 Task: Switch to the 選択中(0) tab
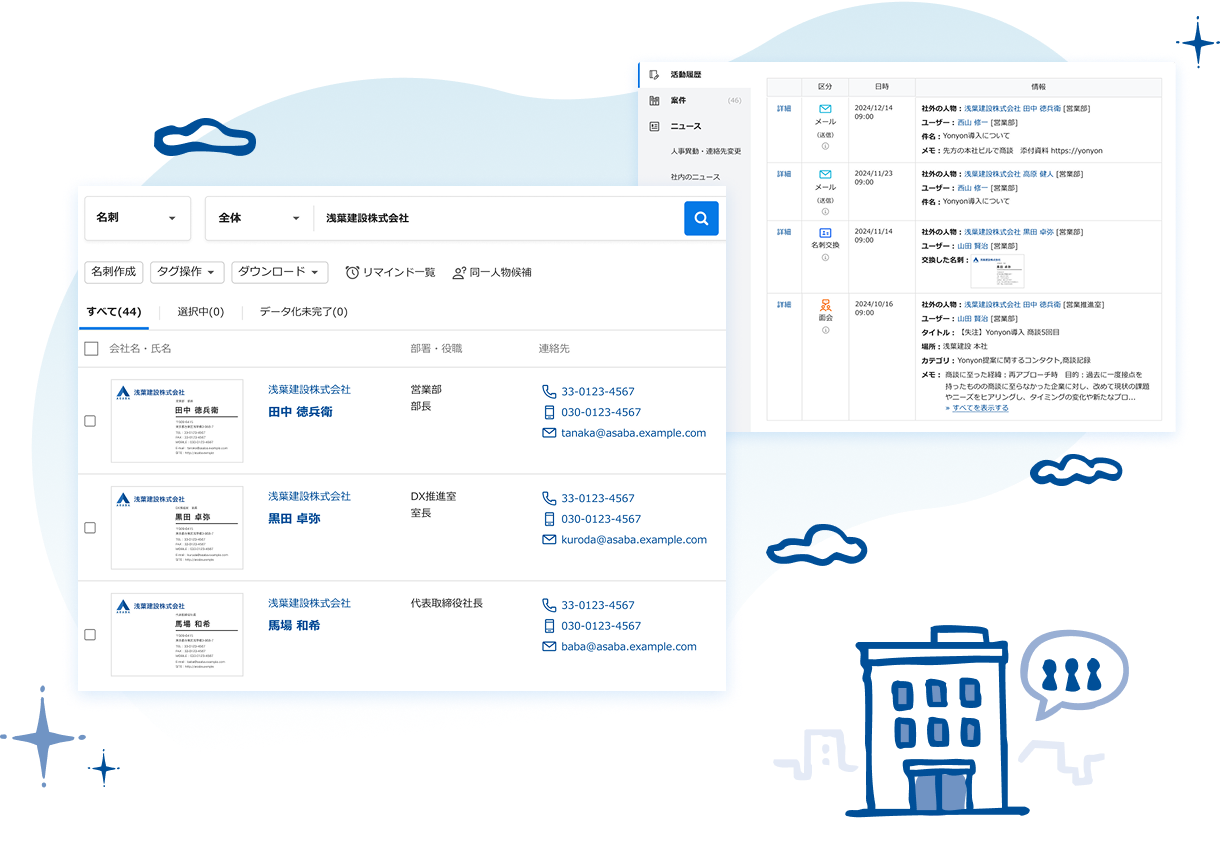200,312
